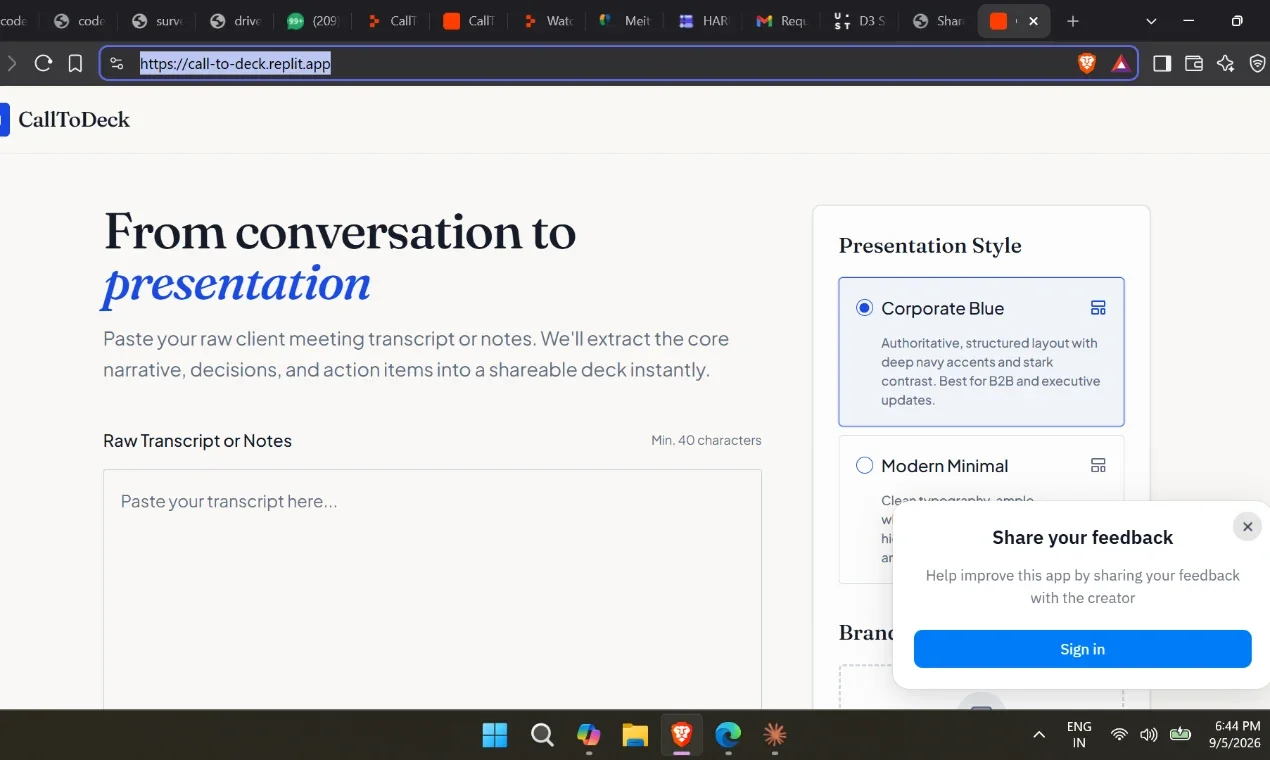Click the 'From conversation to' headline

click(340, 231)
